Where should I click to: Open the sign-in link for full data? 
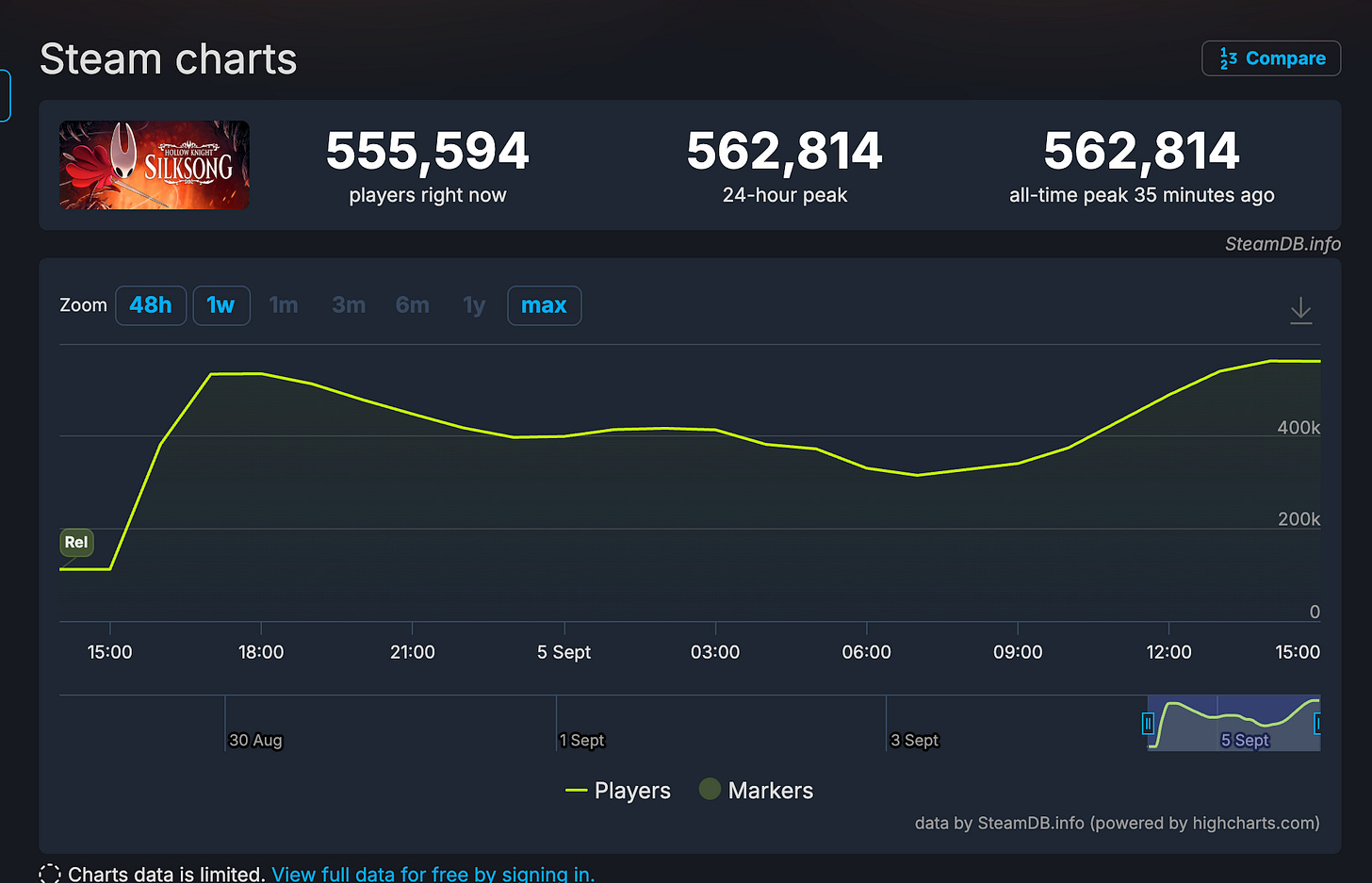click(433, 874)
